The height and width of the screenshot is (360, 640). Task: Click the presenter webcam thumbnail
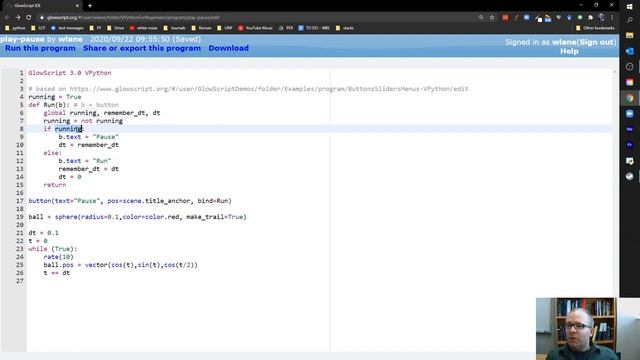pyautogui.click(x=576, y=329)
